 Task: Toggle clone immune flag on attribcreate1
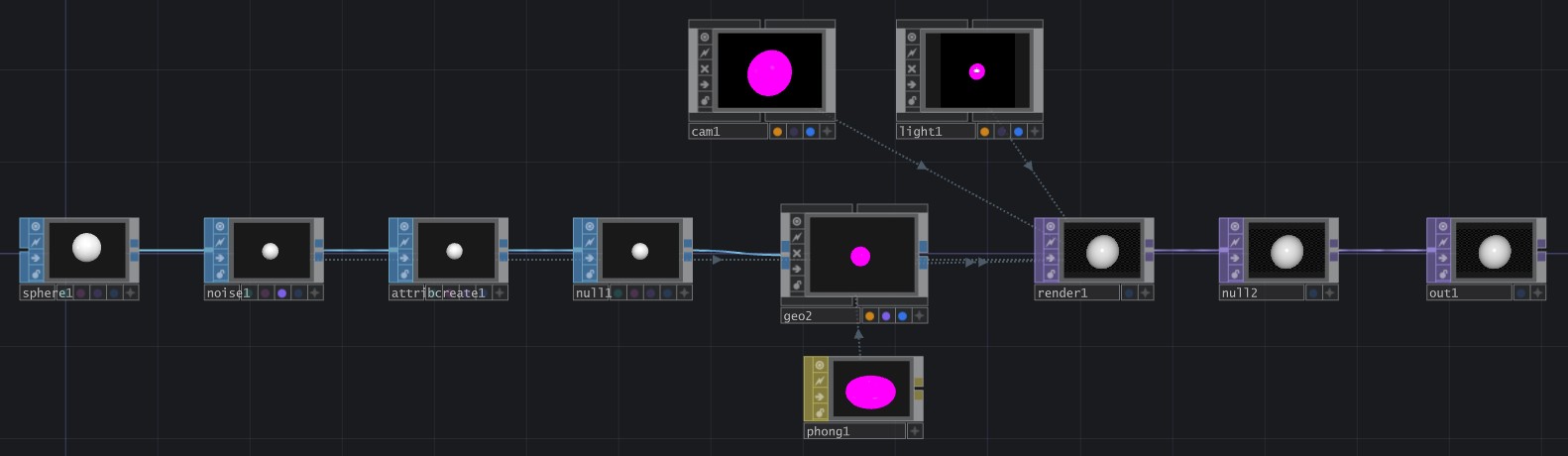[404, 242]
